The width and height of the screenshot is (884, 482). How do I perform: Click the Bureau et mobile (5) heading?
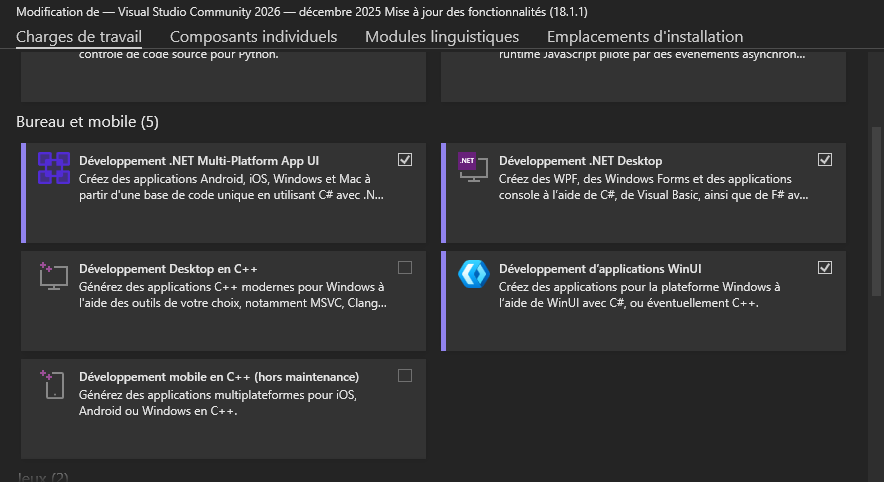coord(87,122)
